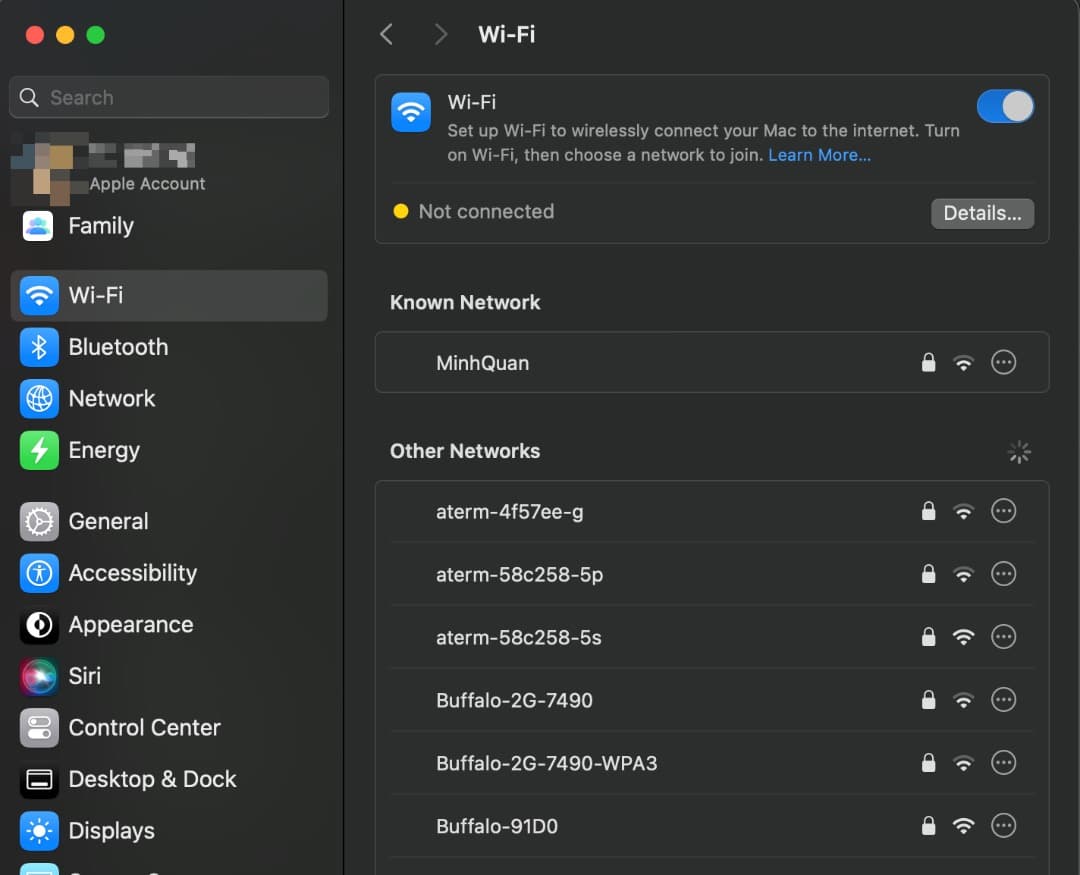Go back using the left chevron
Viewport: 1080px width, 875px height.
tap(387, 35)
